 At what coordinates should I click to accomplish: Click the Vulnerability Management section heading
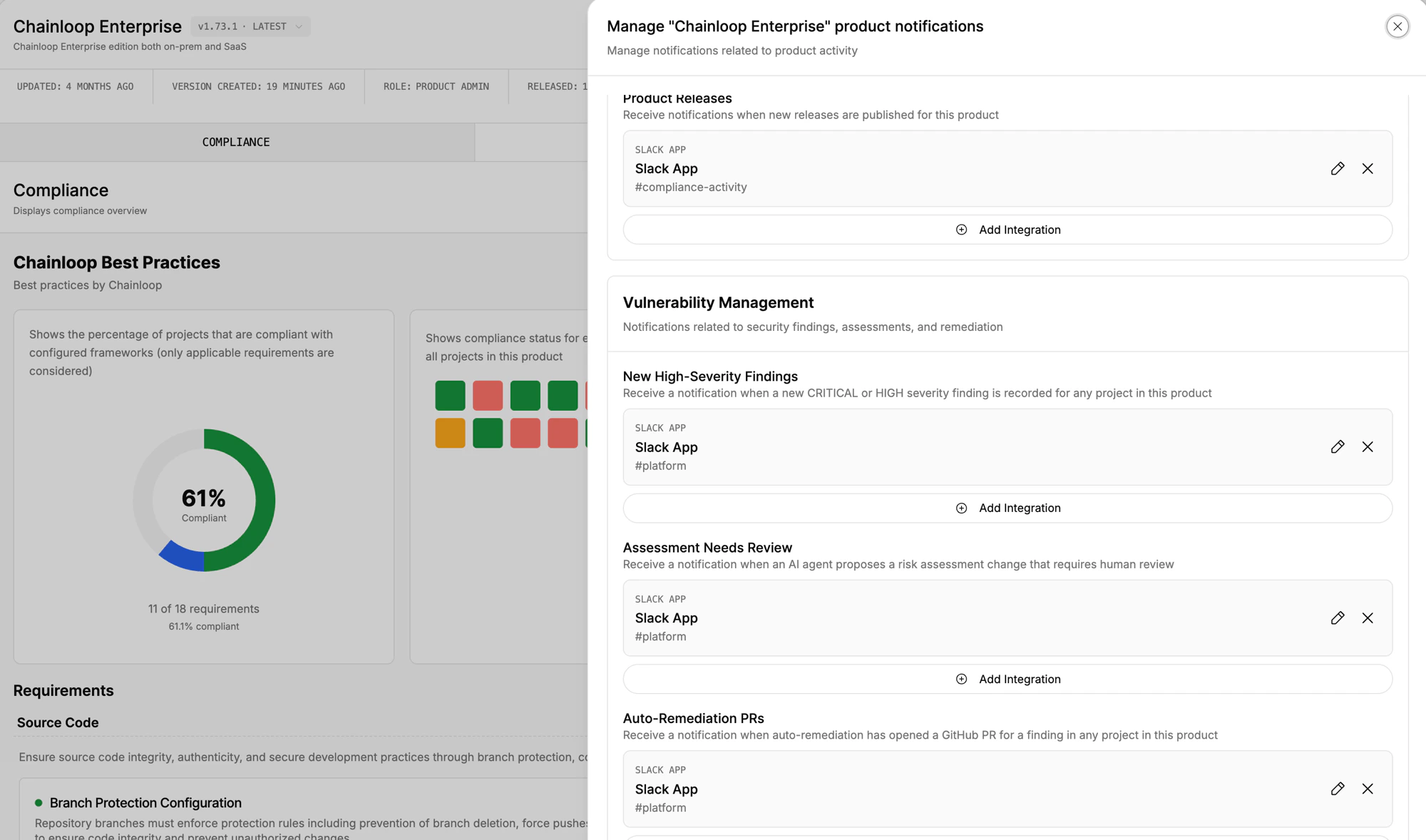pyautogui.click(x=718, y=302)
